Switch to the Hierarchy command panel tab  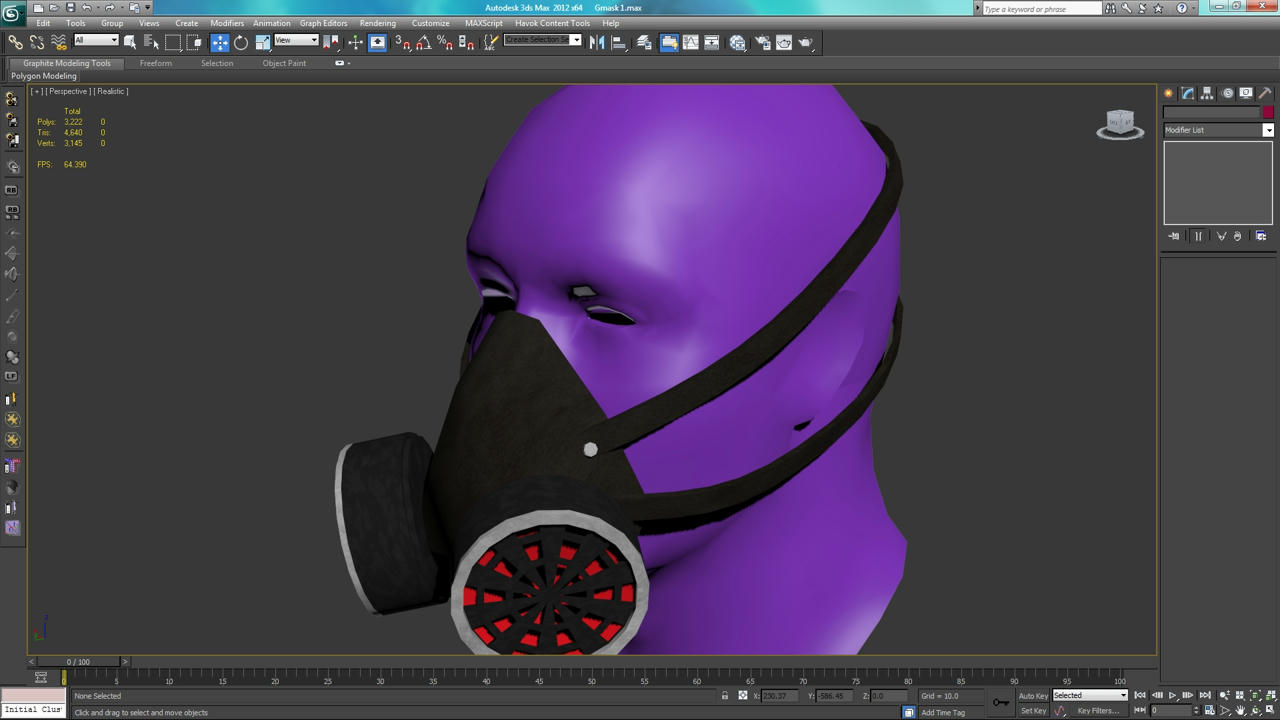[1207, 93]
